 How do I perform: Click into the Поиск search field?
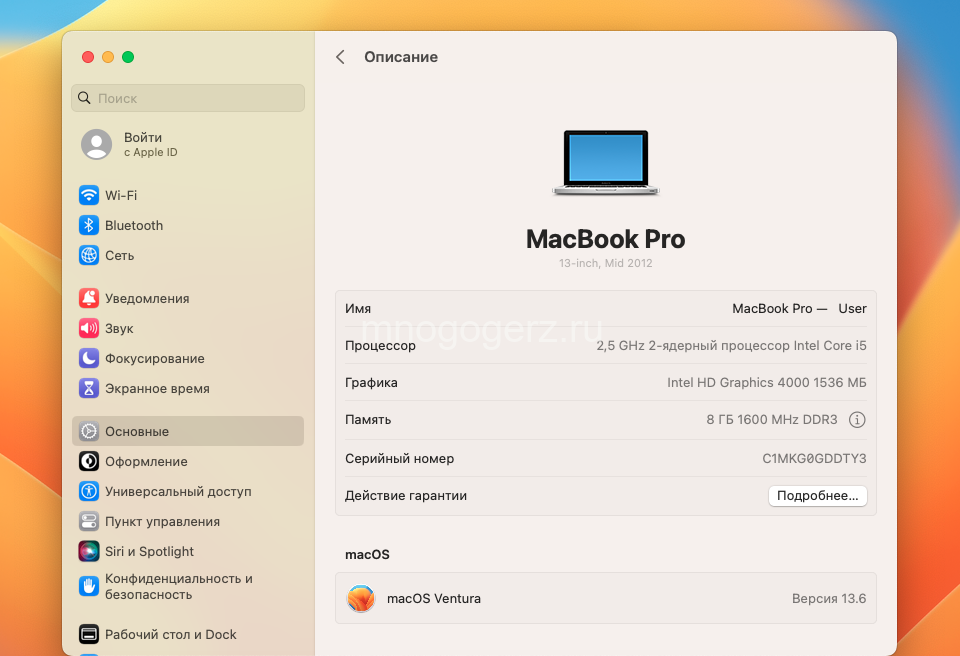188,98
